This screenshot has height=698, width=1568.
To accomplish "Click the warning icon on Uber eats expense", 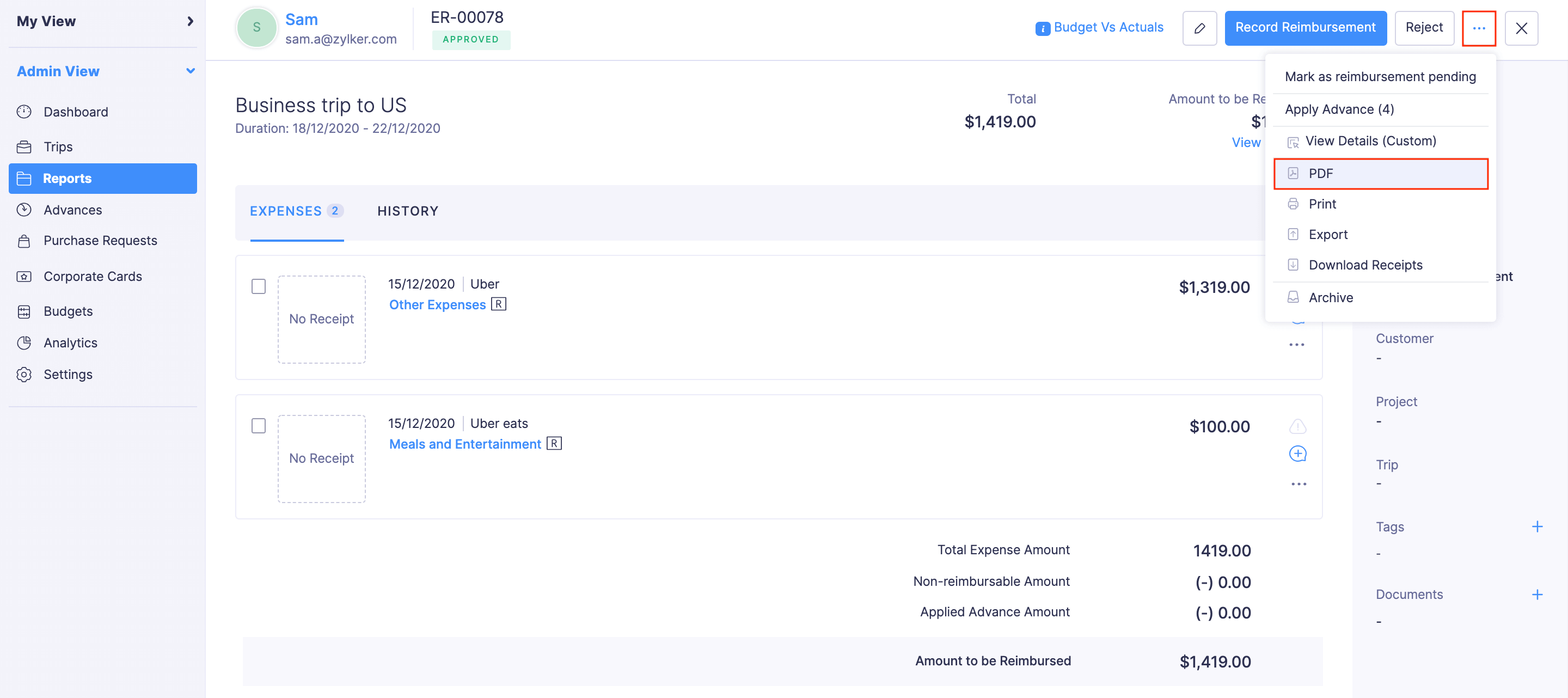I will 1298,427.
